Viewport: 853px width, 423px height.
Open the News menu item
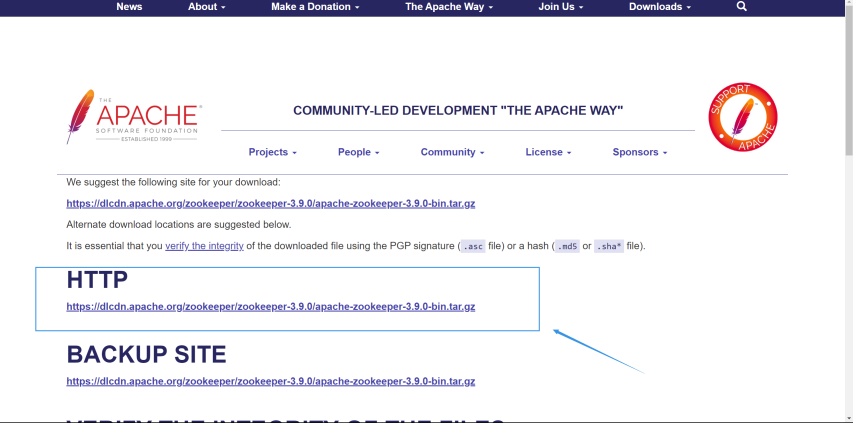tap(129, 7)
